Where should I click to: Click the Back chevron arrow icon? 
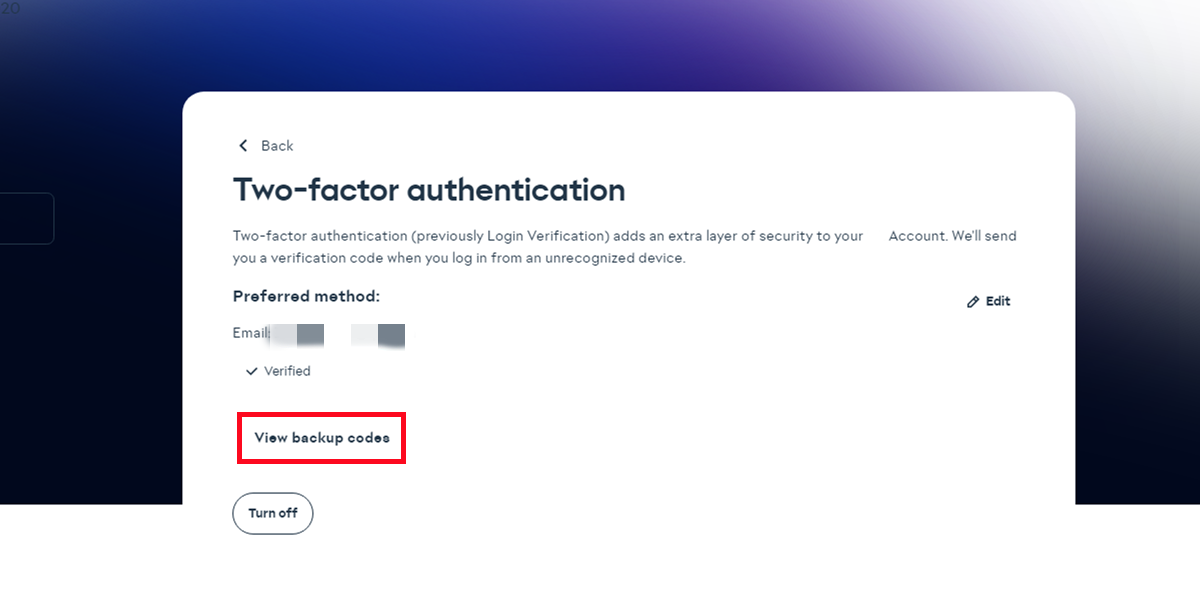243,146
